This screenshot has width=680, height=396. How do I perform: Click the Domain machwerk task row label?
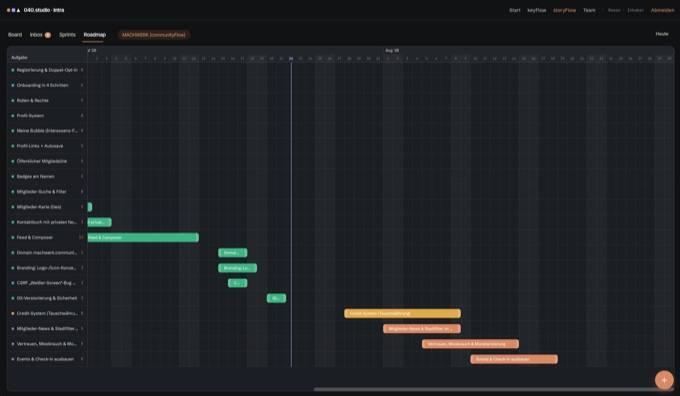(47, 252)
